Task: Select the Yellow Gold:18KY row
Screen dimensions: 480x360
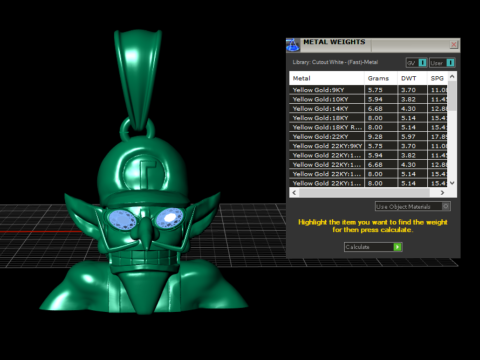Action: coord(368,118)
